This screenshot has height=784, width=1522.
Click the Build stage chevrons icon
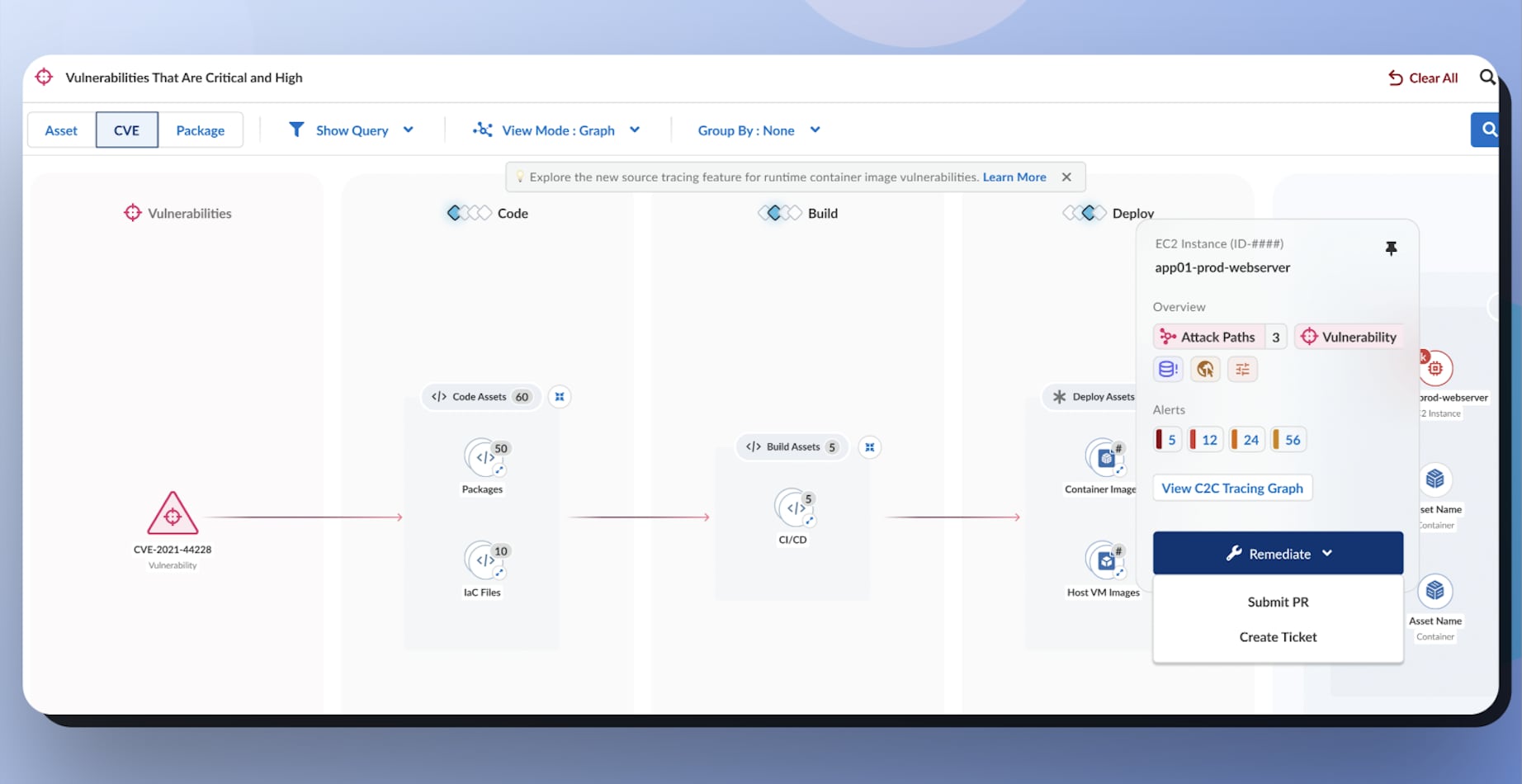point(779,213)
